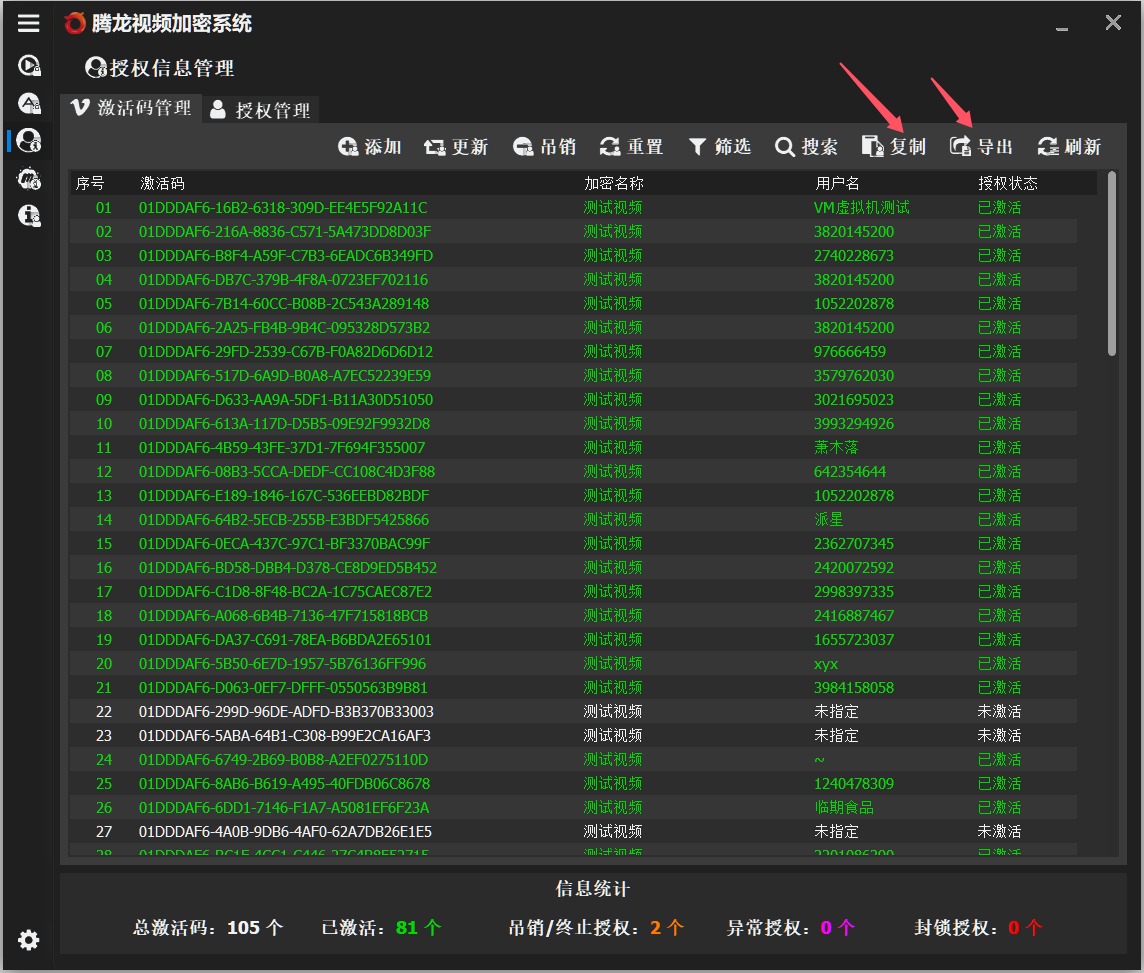This screenshot has width=1144, height=973.
Task: Click the 刷新 refresh toolbar button
Action: click(x=1069, y=147)
